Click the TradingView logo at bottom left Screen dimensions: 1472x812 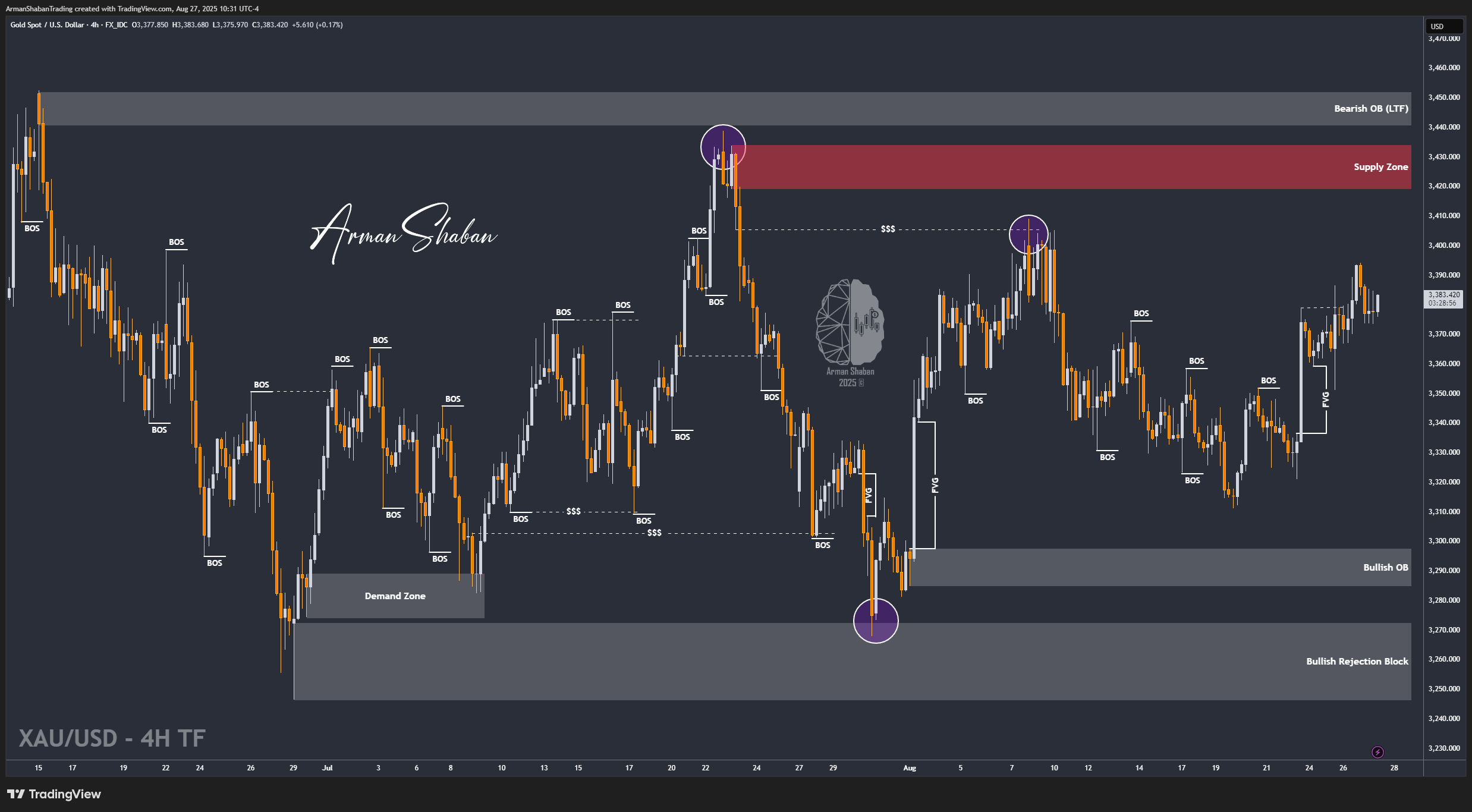(x=54, y=794)
